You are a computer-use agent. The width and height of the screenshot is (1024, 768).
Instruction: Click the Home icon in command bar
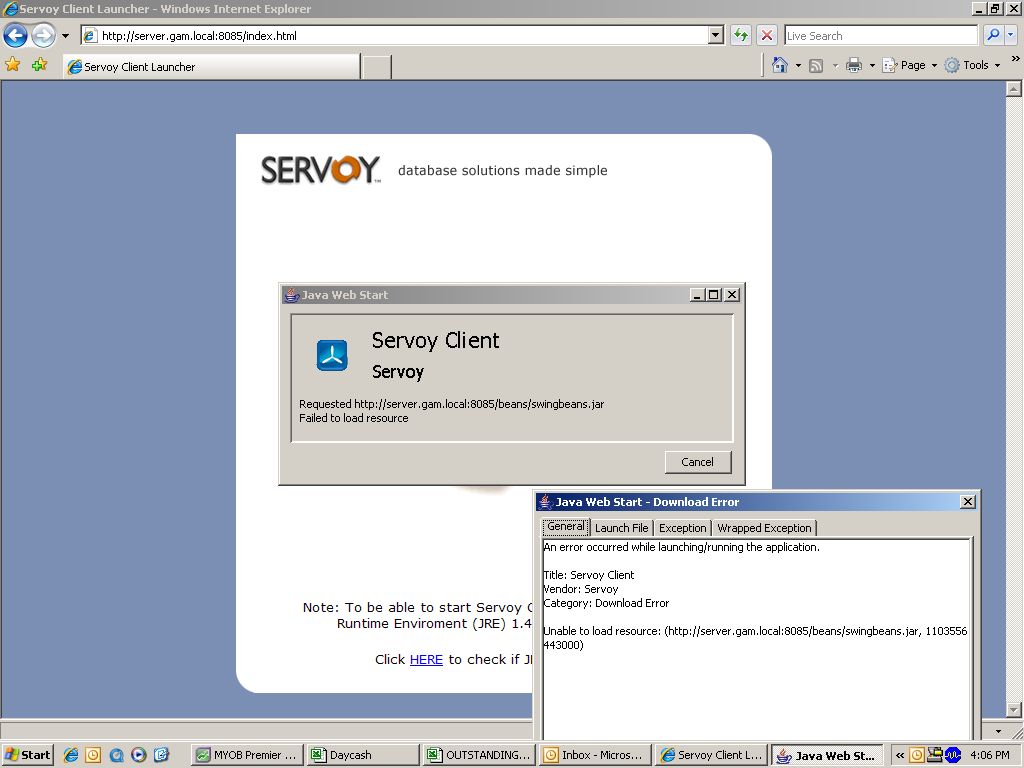pyautogui.click(x=780, y=65)
